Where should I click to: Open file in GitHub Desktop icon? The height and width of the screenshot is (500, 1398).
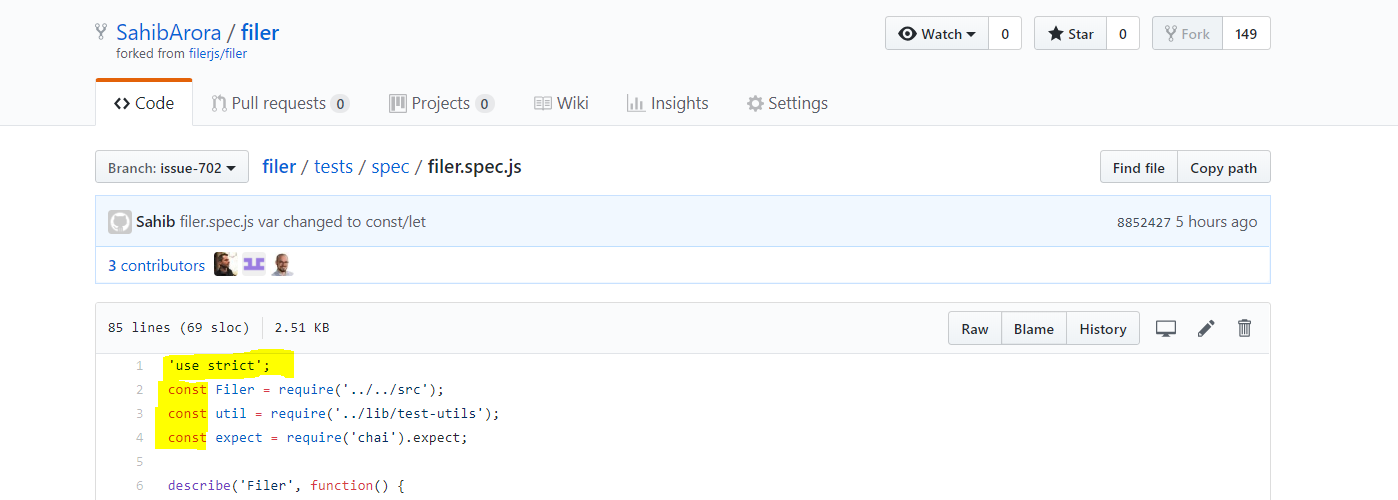[x=1165, y=328]
